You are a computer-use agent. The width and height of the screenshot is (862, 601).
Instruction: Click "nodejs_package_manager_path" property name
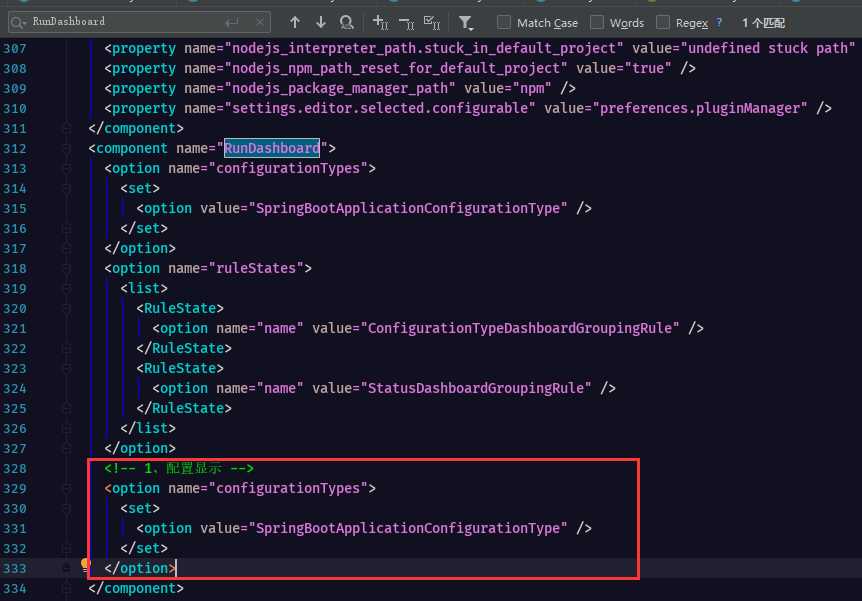pos(340,89)
